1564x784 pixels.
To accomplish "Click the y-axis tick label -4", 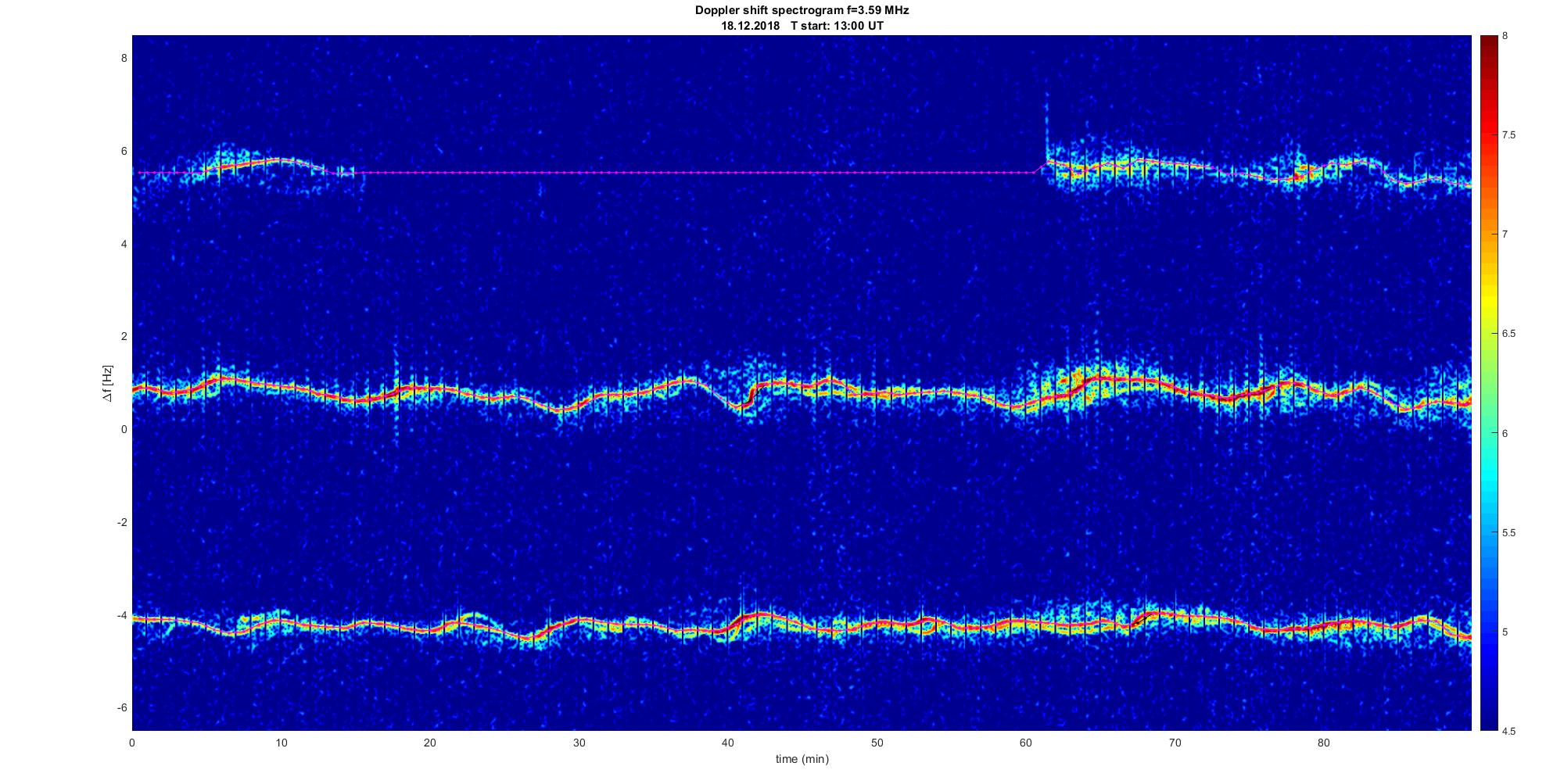I will pos(122,615).
